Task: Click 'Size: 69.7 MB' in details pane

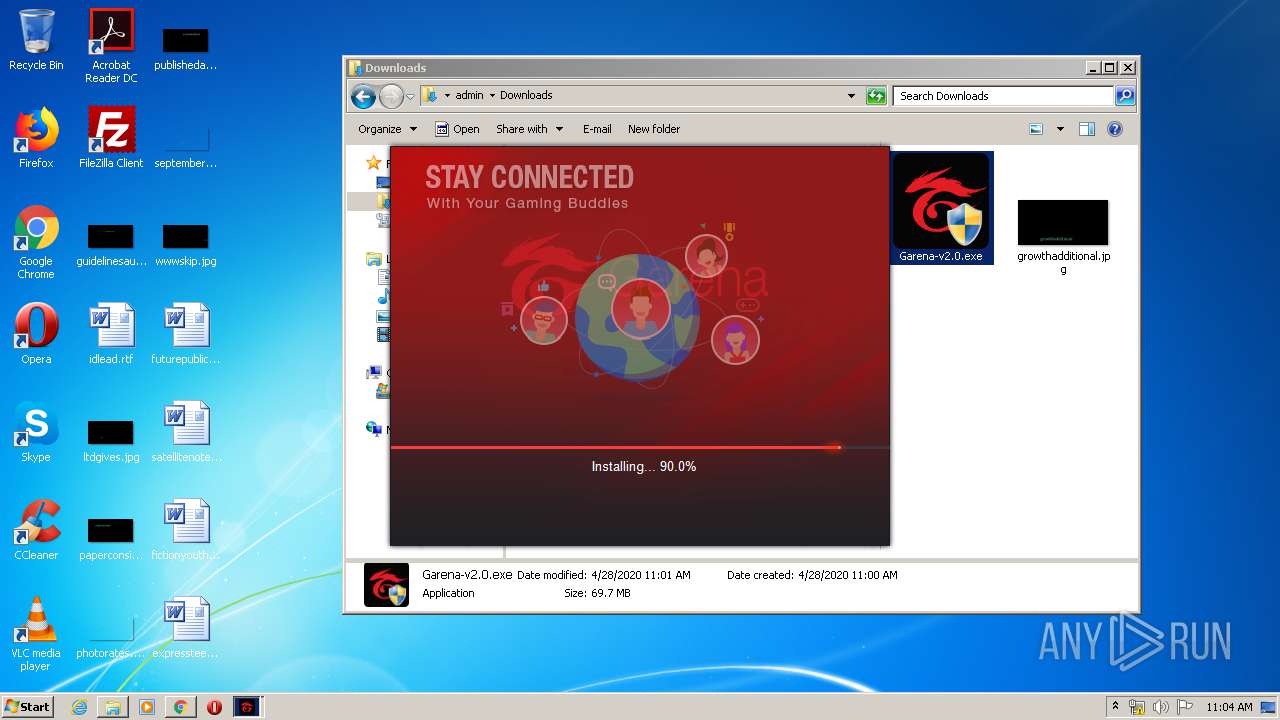Action: click(x=597, y=593)
